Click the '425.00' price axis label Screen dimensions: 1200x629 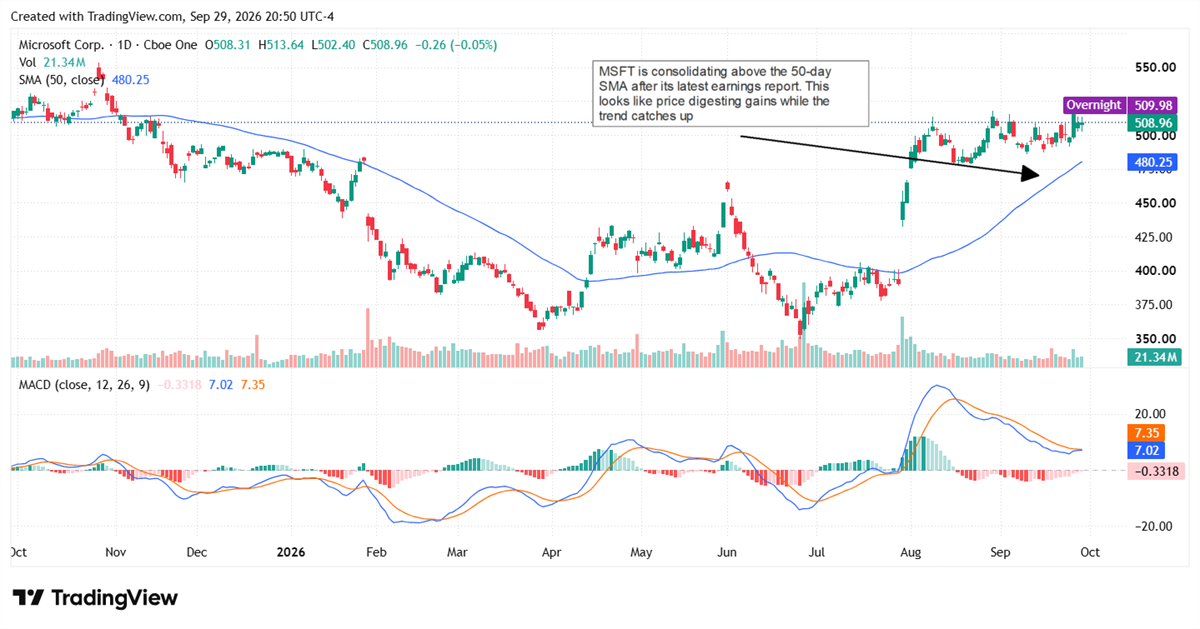pyautogui.click(x=1153, y=237)
